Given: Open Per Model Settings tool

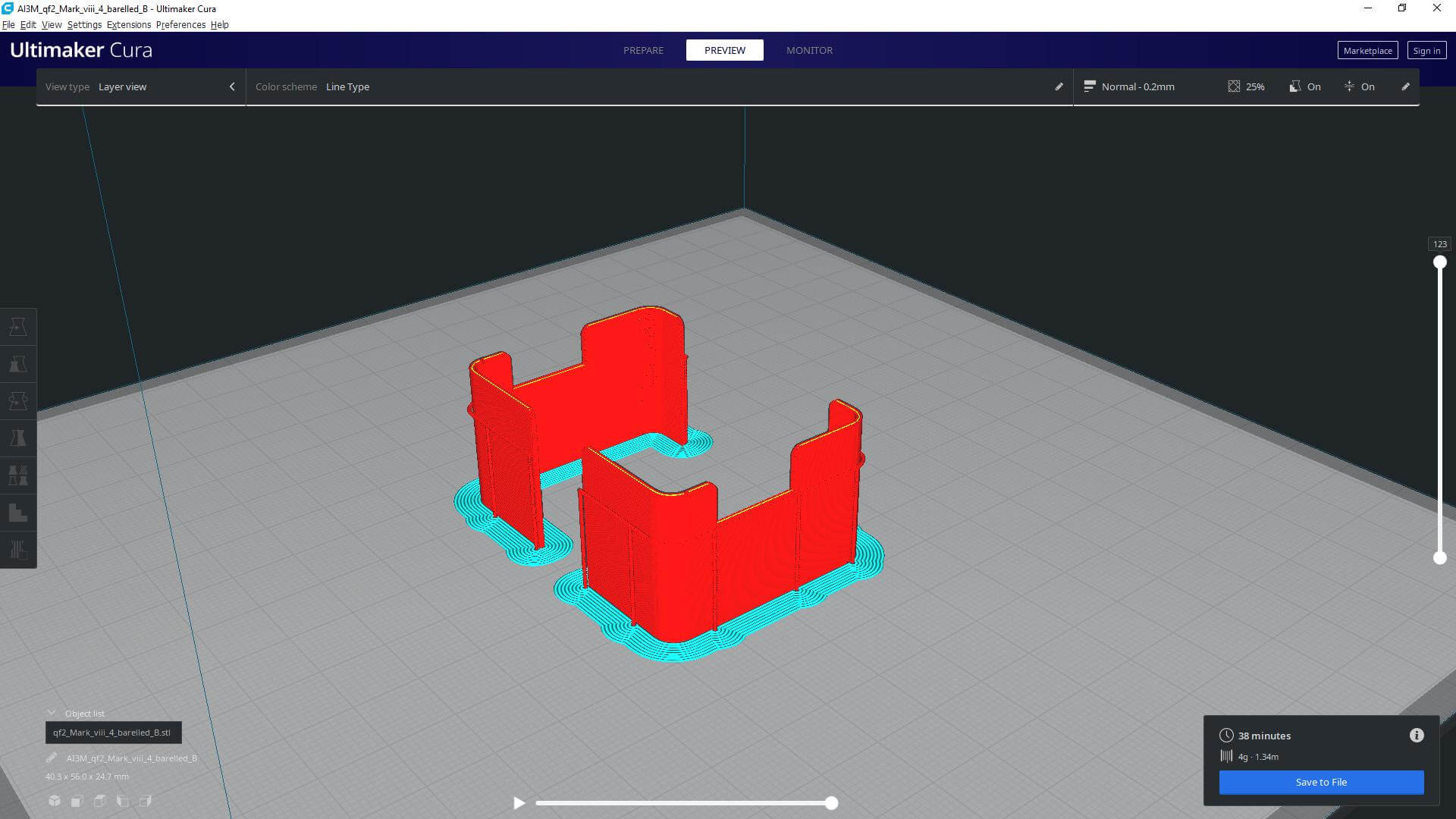Looking at the screenshot, I should [18, 475].
